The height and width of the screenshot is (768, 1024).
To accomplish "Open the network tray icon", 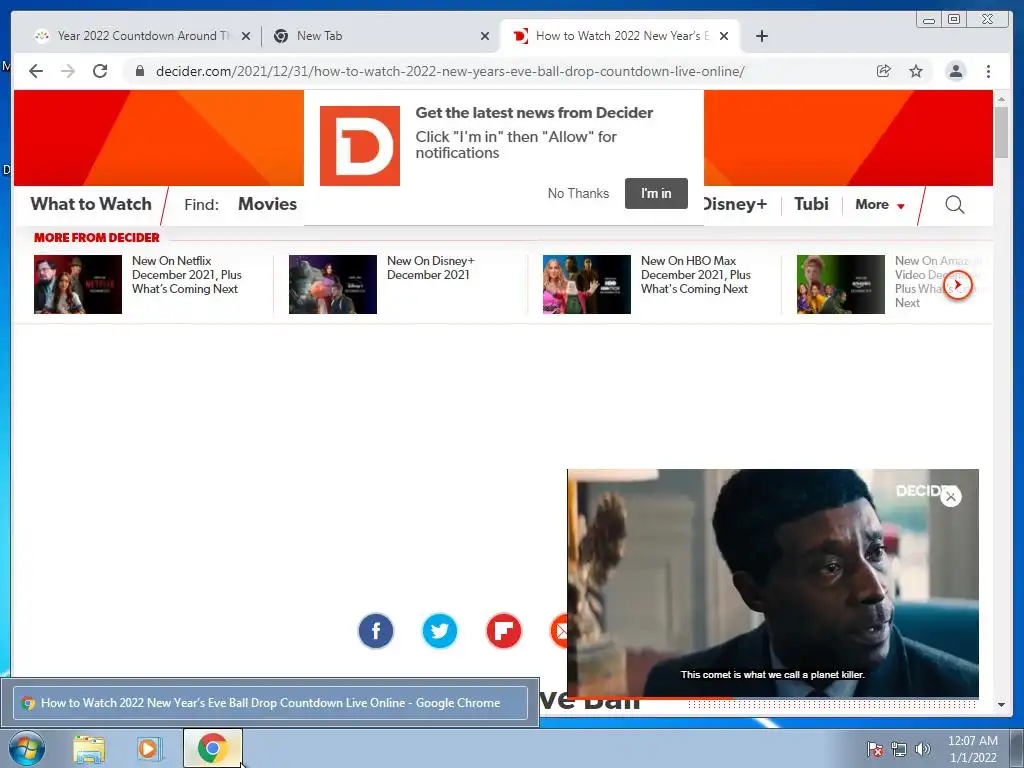I will point(899,749).
